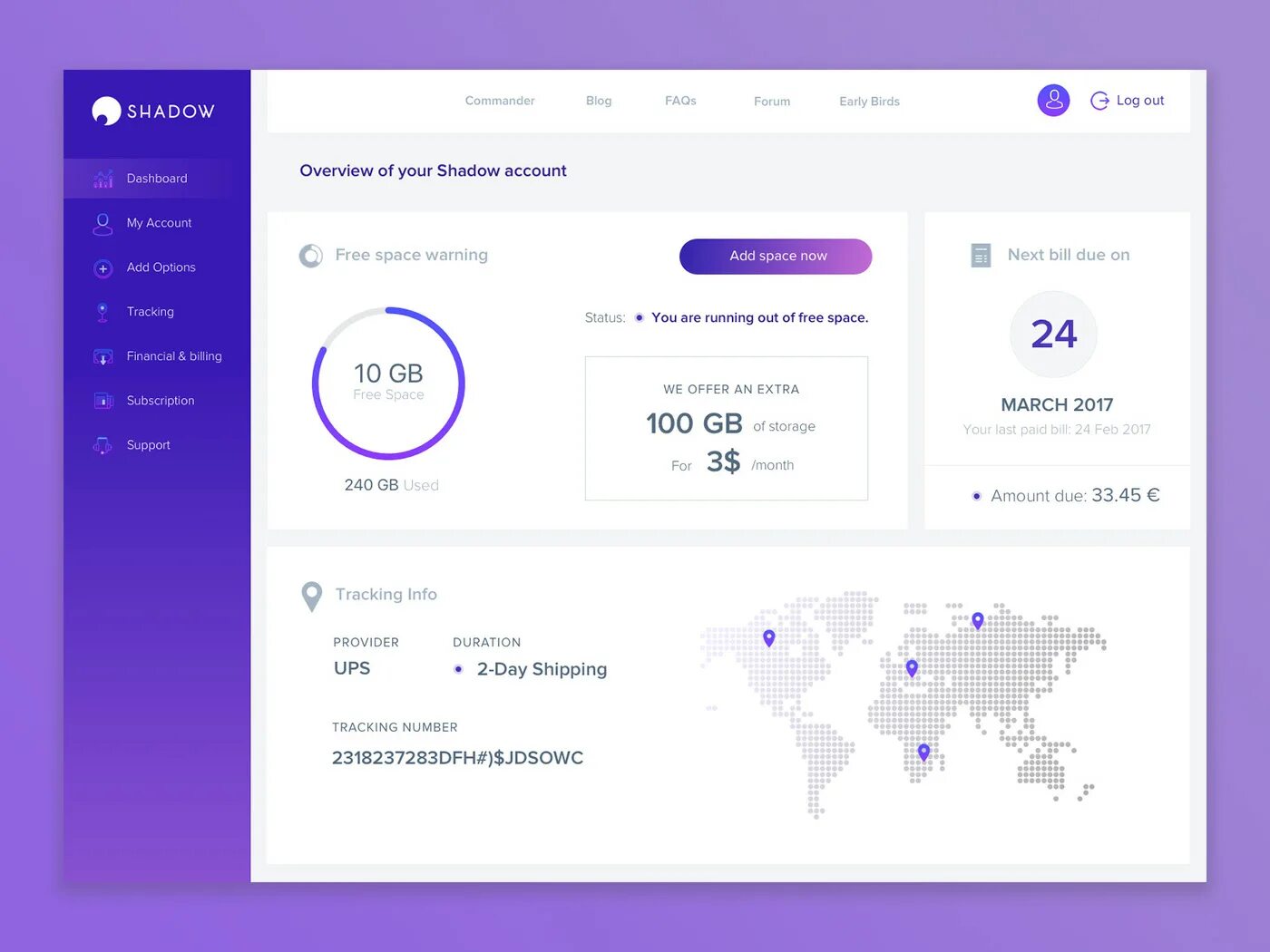Click the Tracking Info location pin icon
The image size is (1270, 952).
[x=312, y=596]
